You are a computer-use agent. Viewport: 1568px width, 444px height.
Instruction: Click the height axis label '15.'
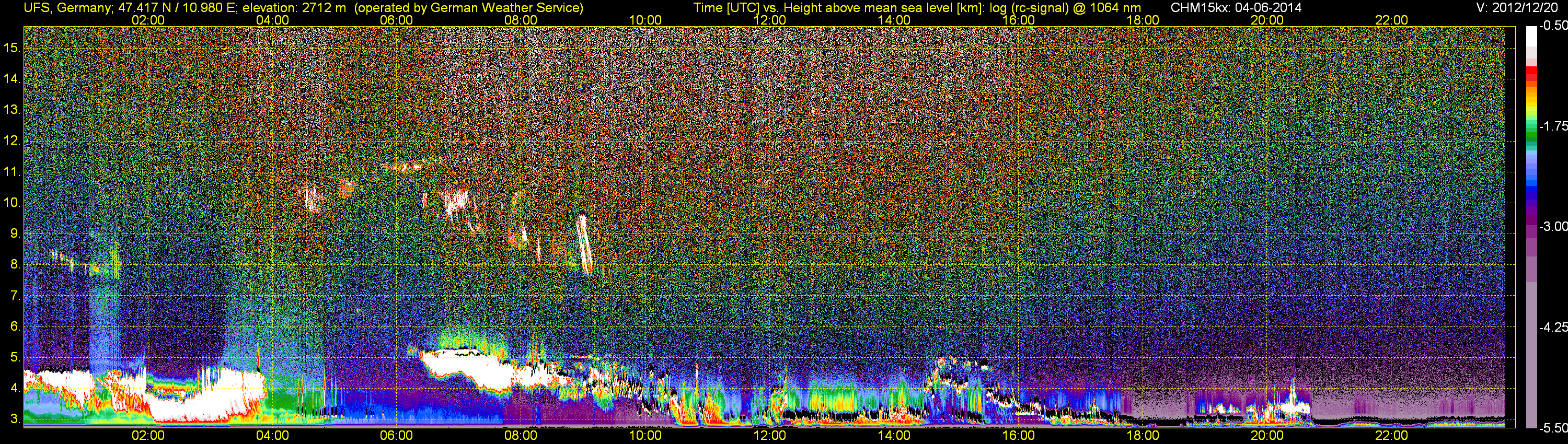tap(12, 48)
